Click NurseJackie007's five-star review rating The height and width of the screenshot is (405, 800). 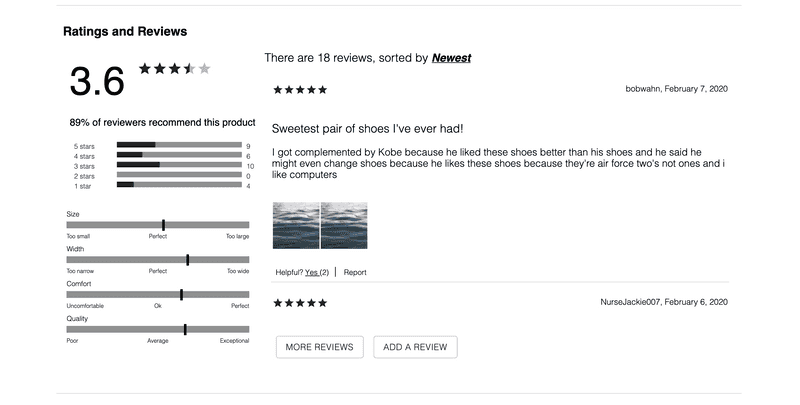[300, 303]
